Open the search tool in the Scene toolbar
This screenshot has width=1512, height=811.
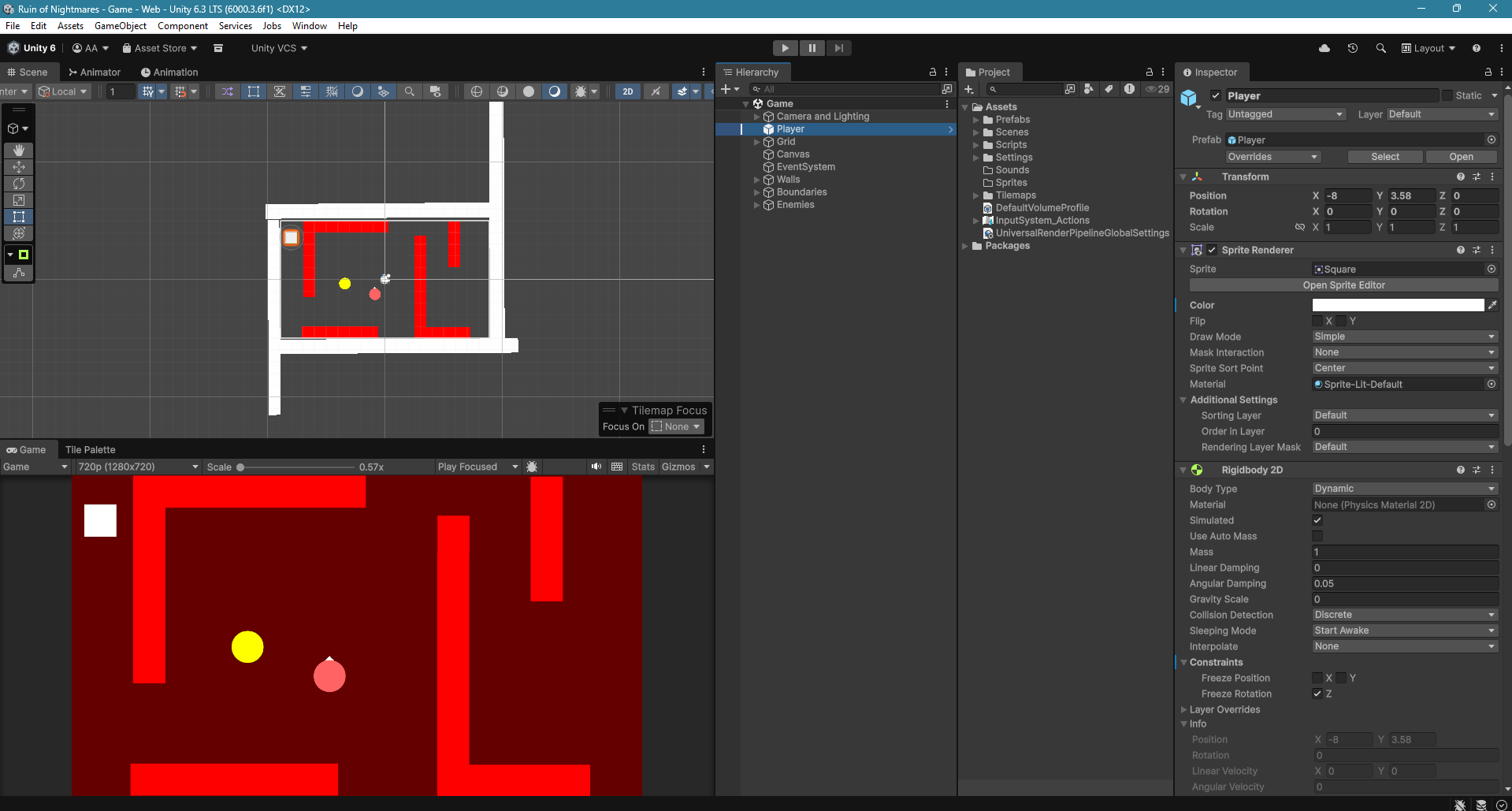410,91
